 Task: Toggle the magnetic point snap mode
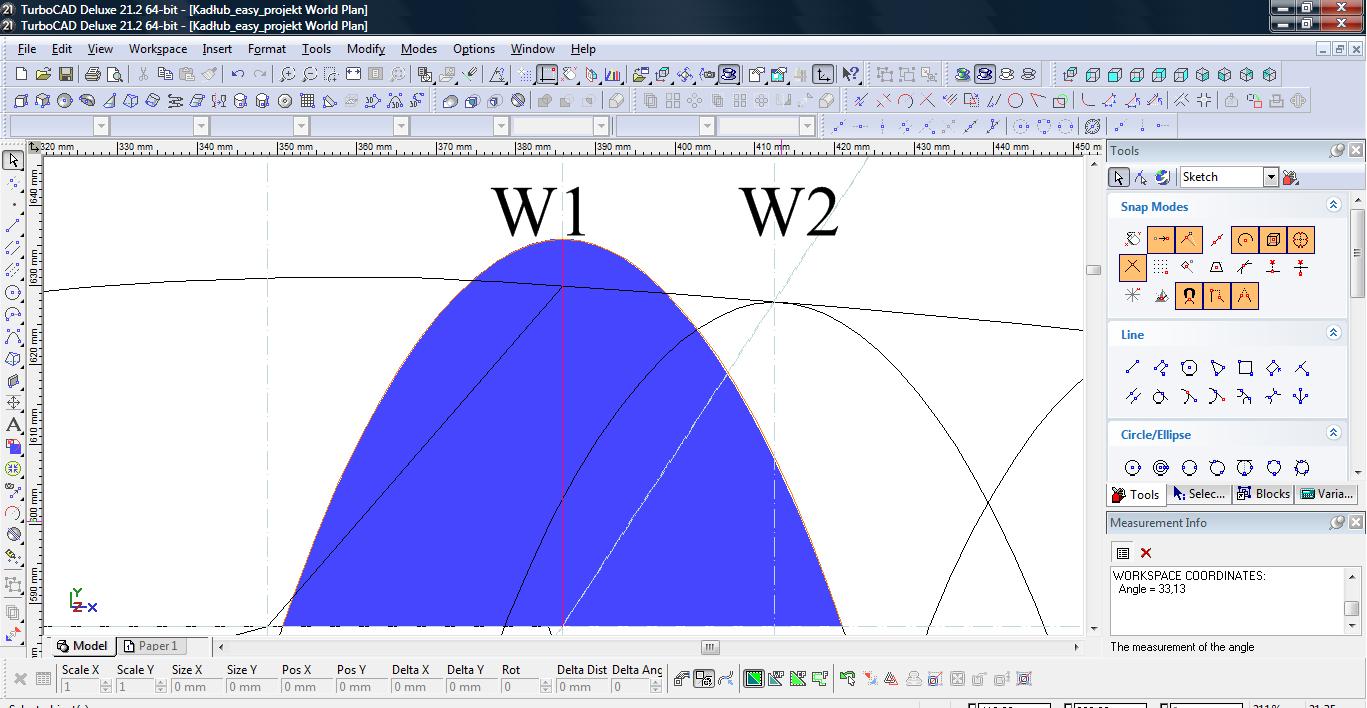[x=1188, y=296]
